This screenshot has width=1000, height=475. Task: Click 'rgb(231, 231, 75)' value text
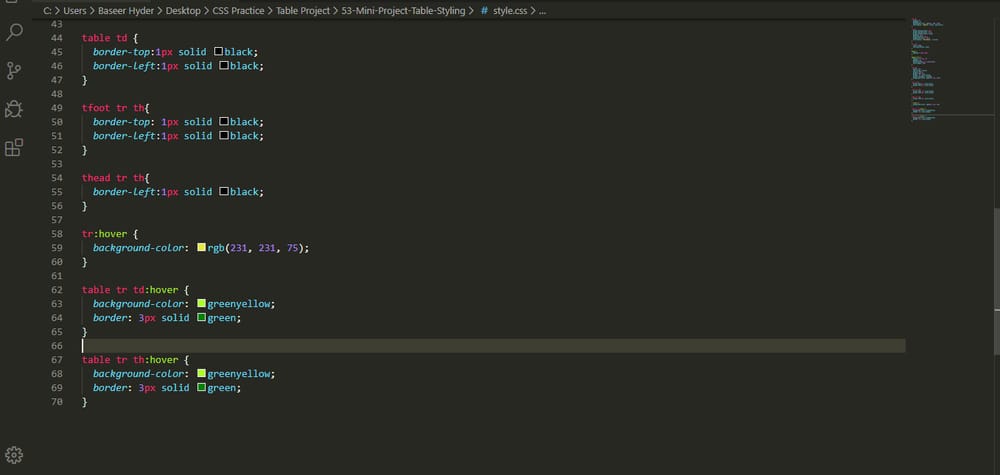pyautogui.click(x=256, y=247)
